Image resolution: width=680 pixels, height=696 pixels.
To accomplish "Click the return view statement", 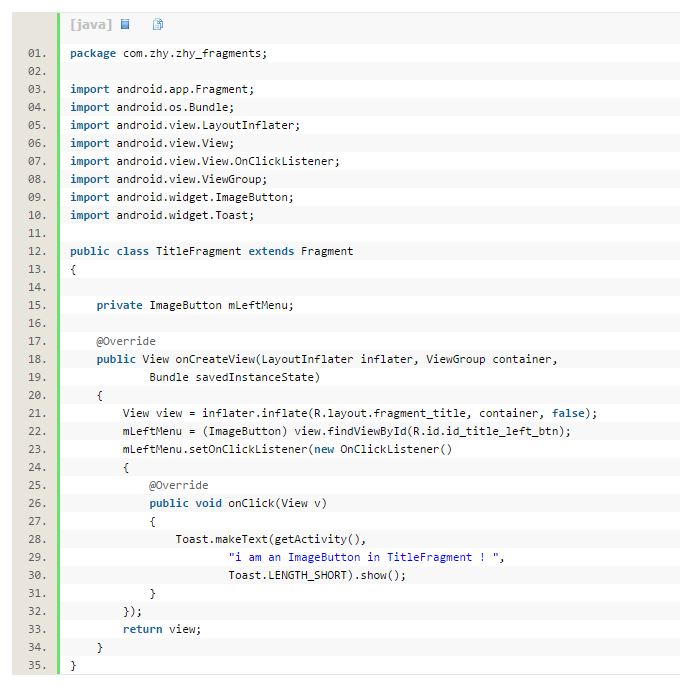I will tap(162, 629).
